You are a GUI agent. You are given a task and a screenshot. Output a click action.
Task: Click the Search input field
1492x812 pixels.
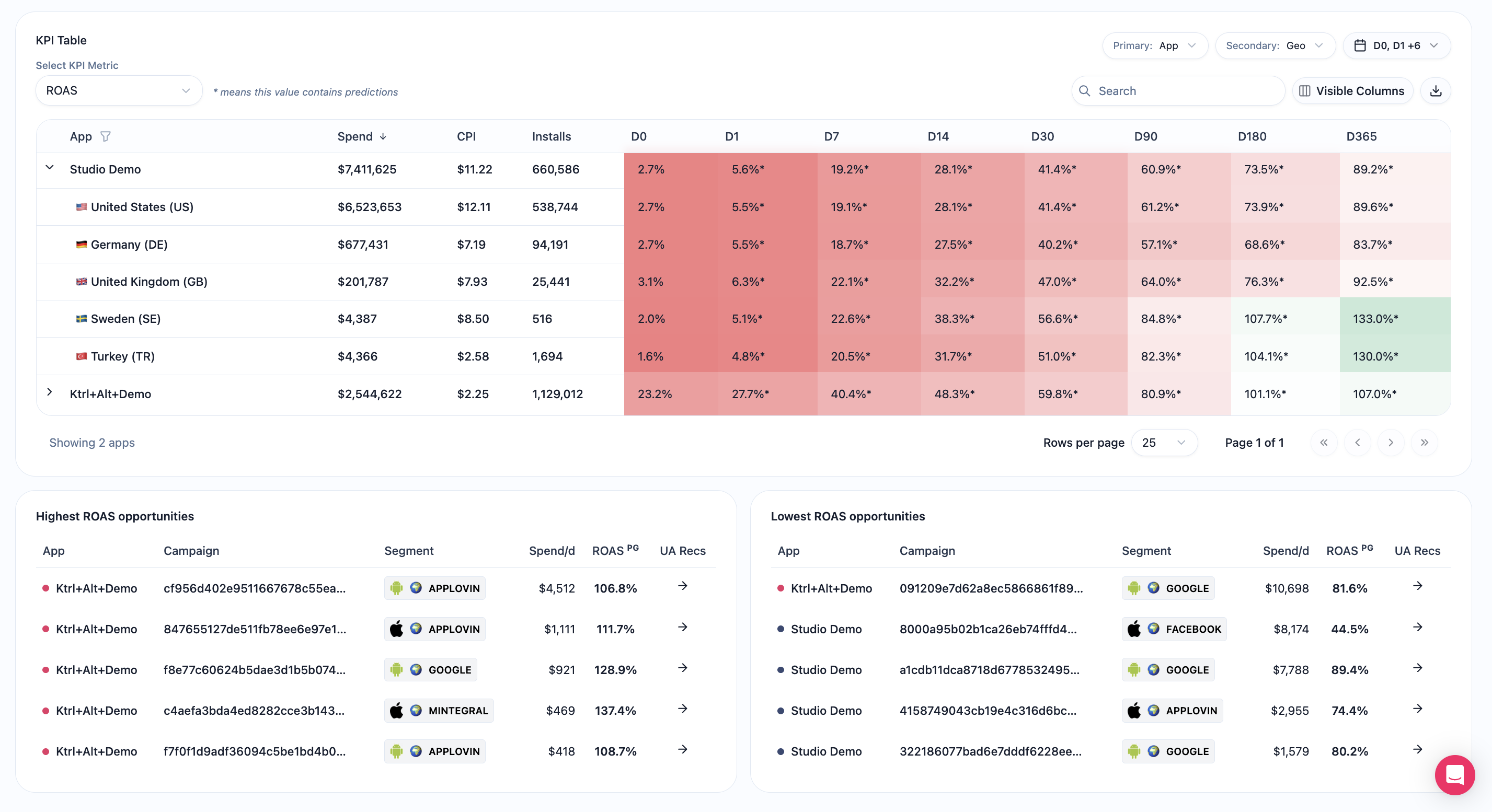click(1178, 91)
